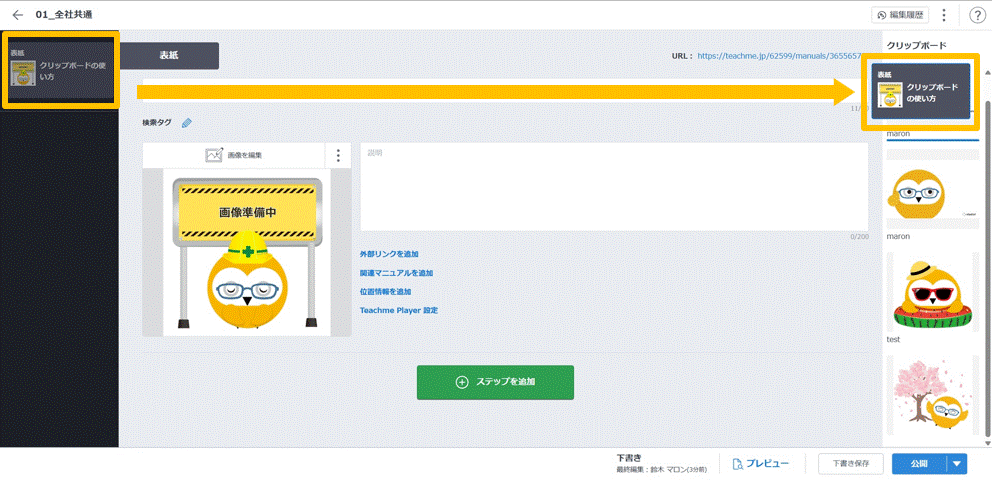The width and height of the screenshot is (992, 480).
Task: Open Teachme Player settings
Action: pos(398,311)
